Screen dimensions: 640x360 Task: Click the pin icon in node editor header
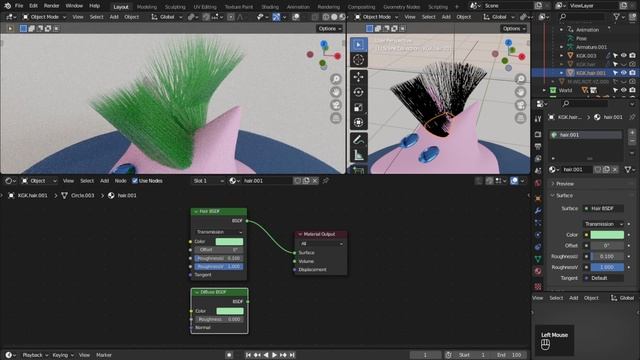[326, 180]
